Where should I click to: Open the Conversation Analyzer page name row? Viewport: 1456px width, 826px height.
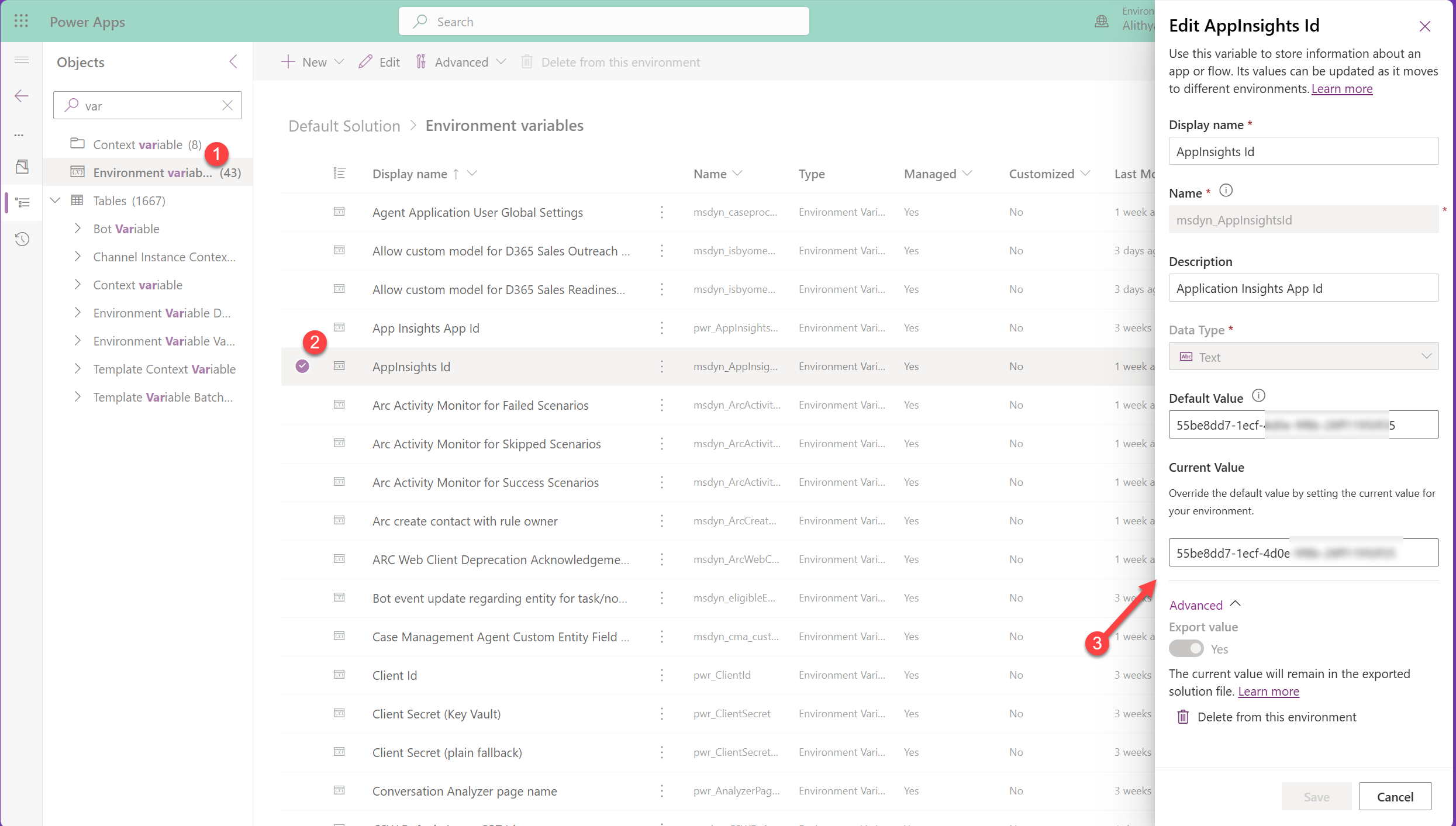[464, 791]
